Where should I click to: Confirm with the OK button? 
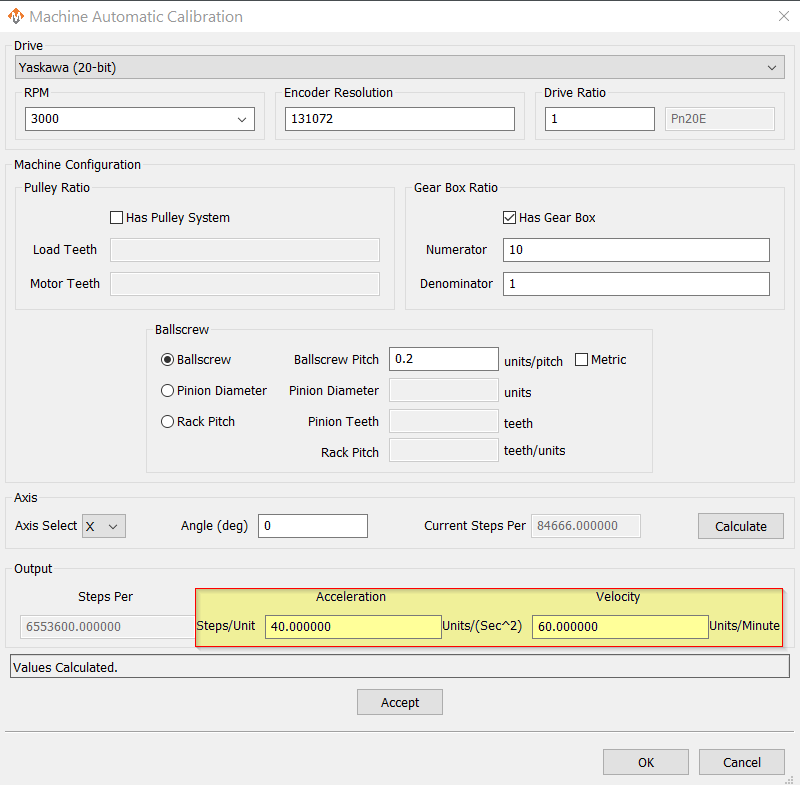[x=645, y=762]
